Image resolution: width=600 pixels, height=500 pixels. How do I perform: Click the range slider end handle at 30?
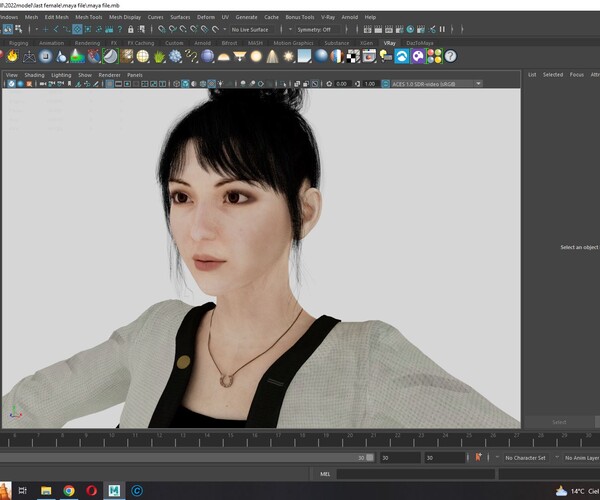coord(370,458)
